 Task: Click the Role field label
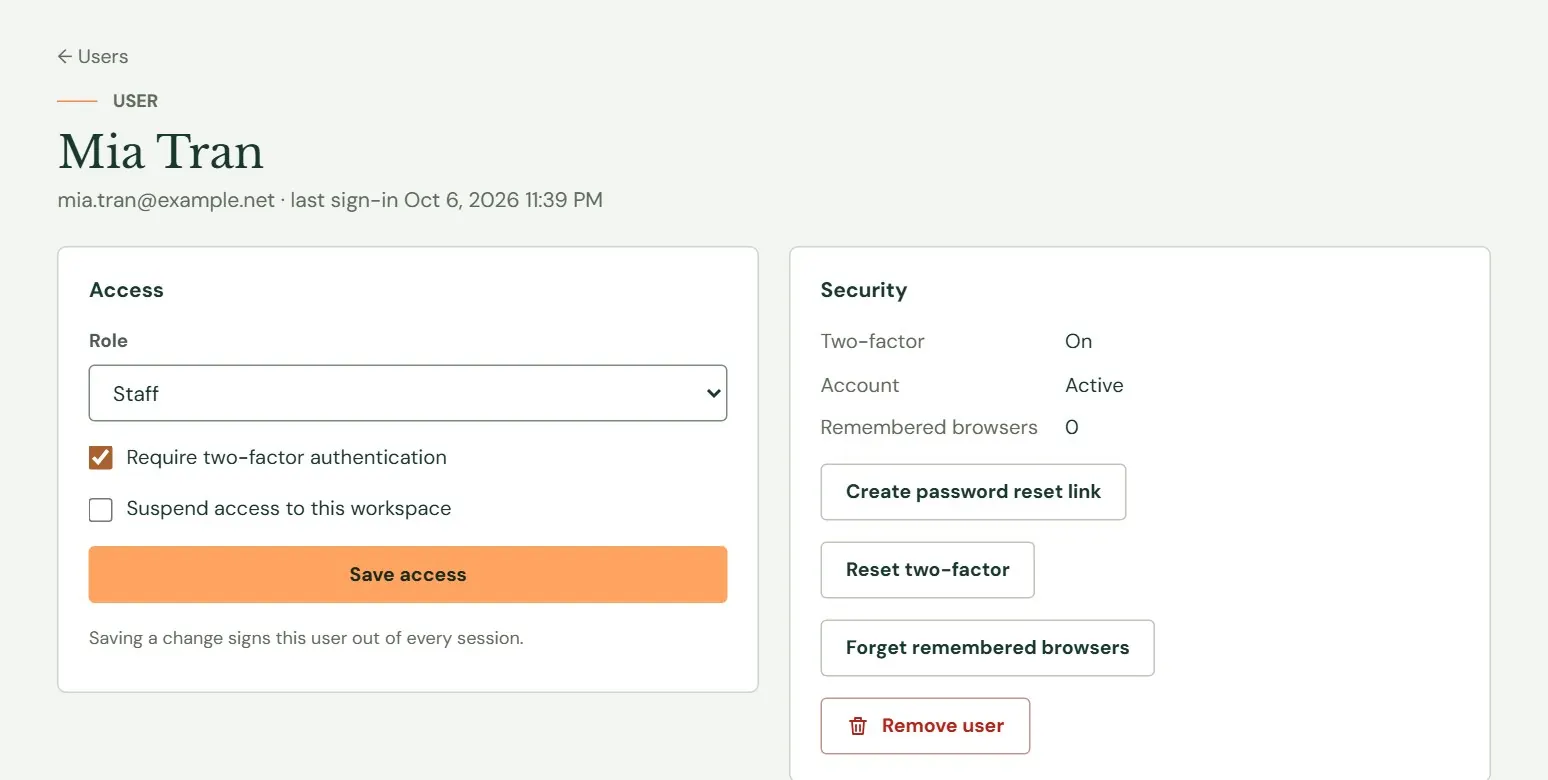tap(108, 341)
